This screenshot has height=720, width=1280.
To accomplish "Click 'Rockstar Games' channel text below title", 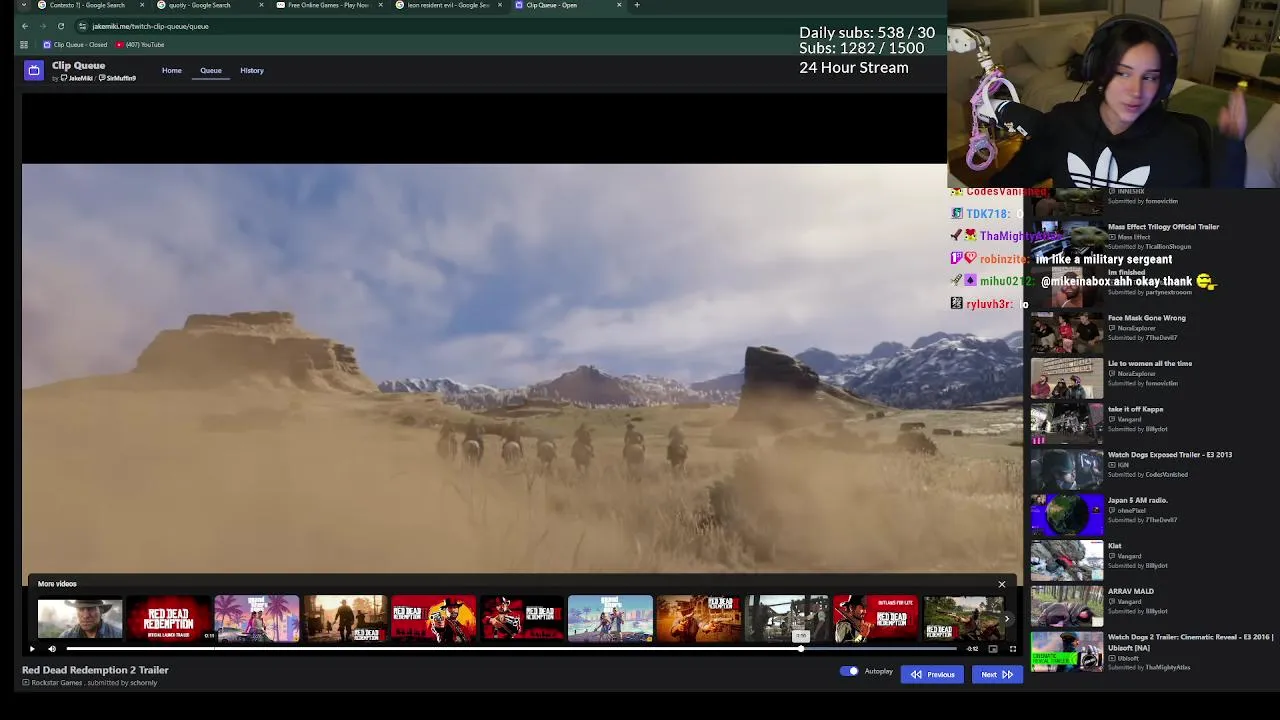I will [57, 683].
